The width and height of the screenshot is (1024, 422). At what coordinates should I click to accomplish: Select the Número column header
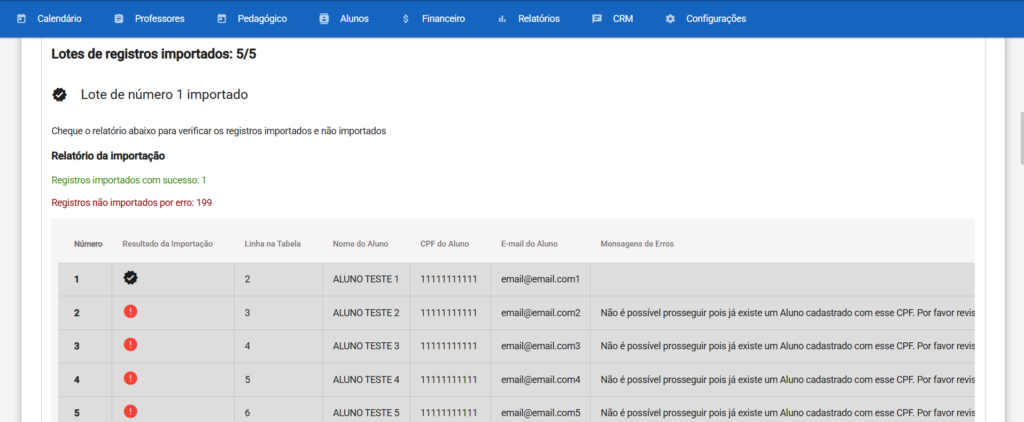click(88, 244)
